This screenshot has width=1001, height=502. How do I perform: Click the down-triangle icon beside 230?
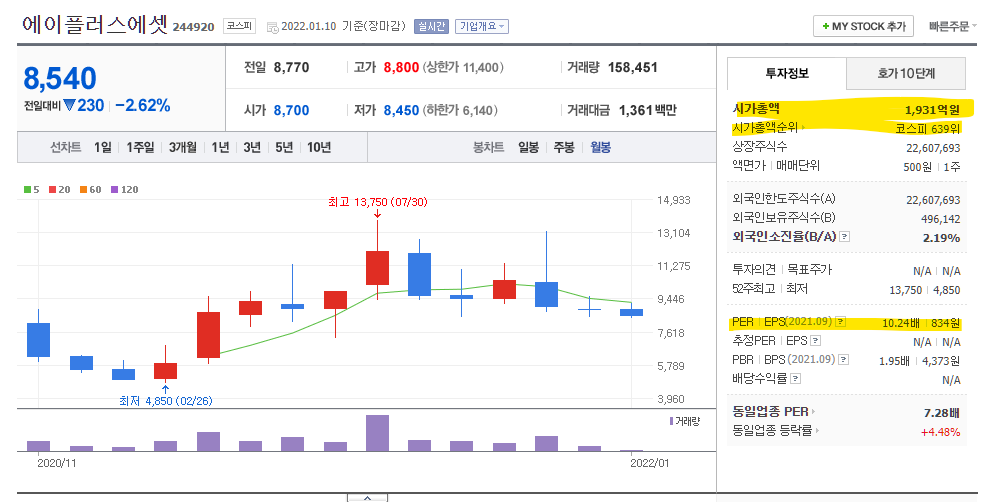(69, 105)
